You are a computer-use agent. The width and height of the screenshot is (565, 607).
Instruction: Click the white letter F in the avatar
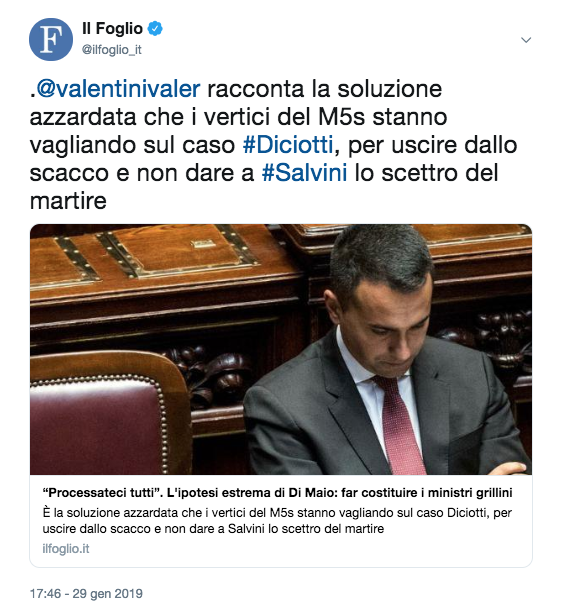pos(51,39)
